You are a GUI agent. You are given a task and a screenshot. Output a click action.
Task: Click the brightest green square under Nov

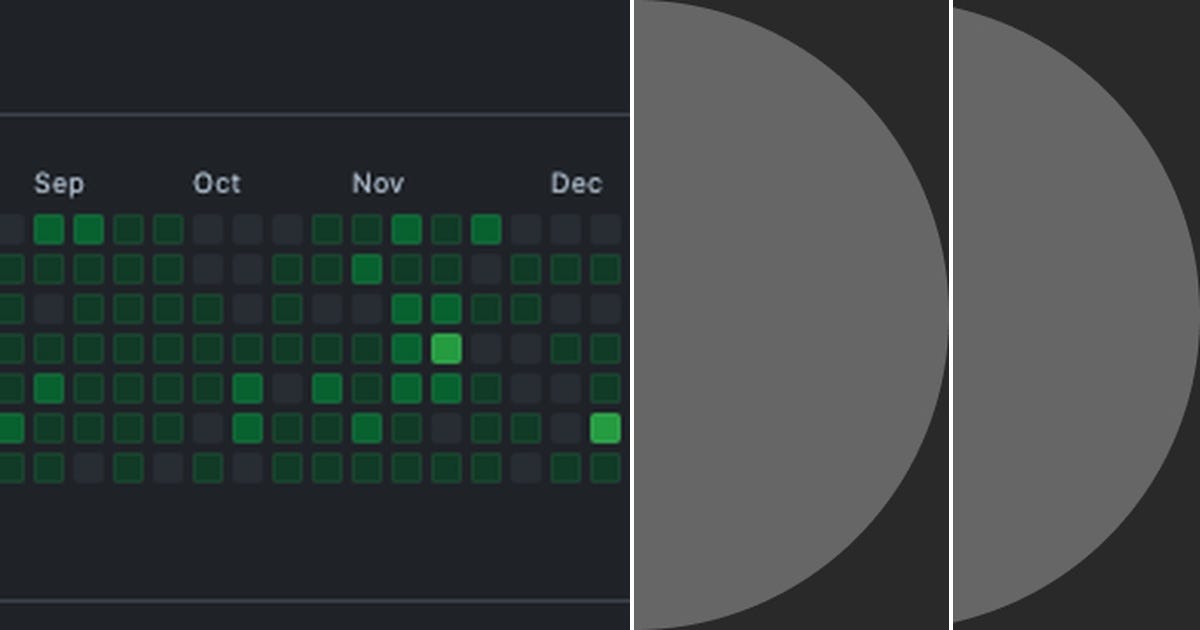point(447,348)
